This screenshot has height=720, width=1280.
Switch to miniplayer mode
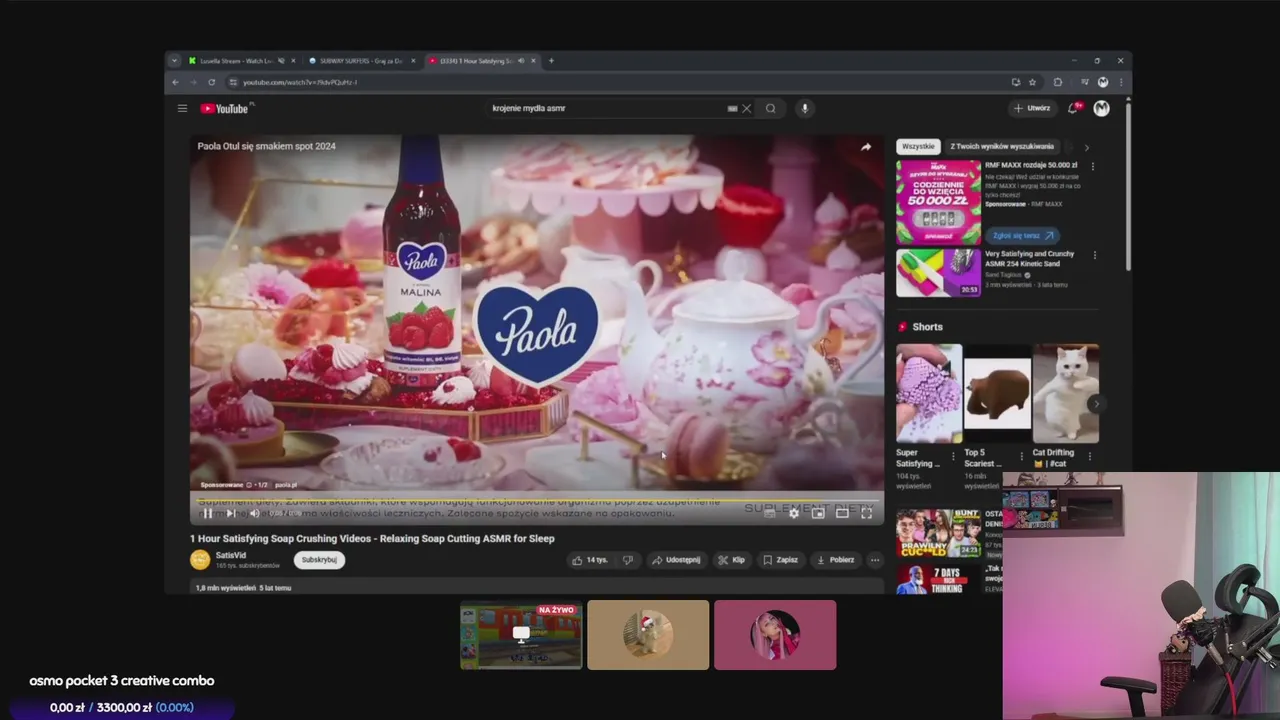pos(818,513)
